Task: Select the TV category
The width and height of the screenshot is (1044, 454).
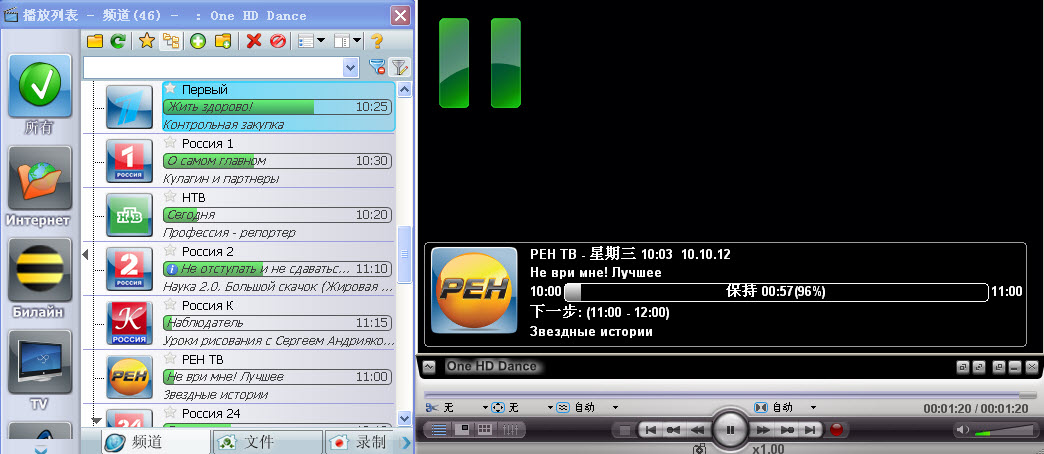Action: coord(39,371)
